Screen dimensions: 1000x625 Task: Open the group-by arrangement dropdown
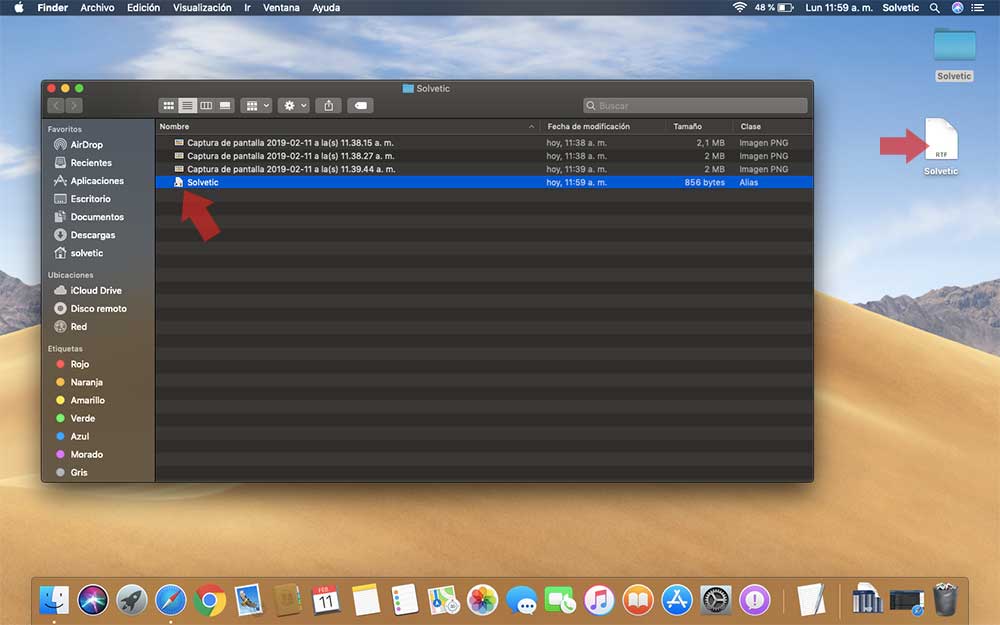(x=256, y=106)
